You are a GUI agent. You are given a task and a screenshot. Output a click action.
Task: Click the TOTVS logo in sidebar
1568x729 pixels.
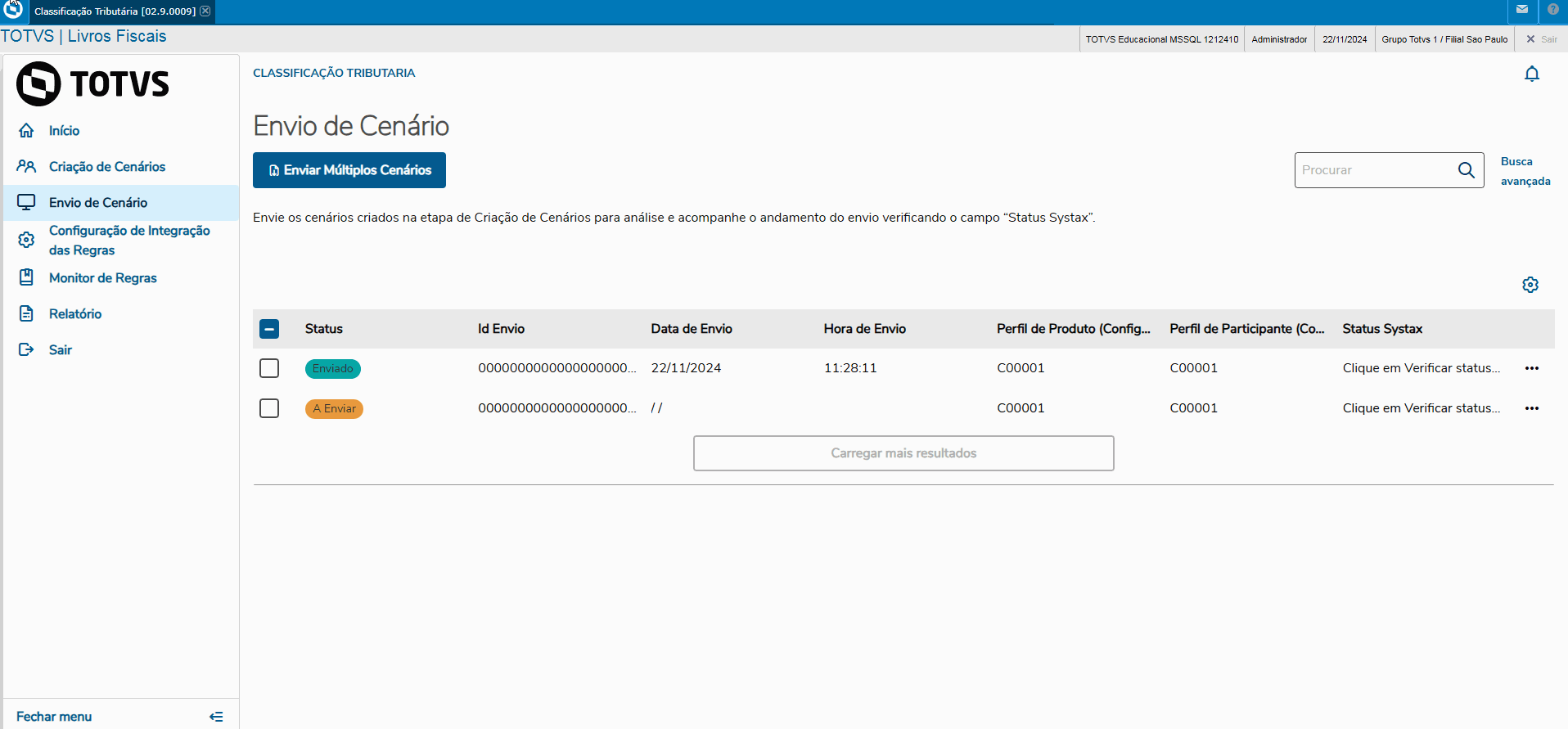coord(92,83)
